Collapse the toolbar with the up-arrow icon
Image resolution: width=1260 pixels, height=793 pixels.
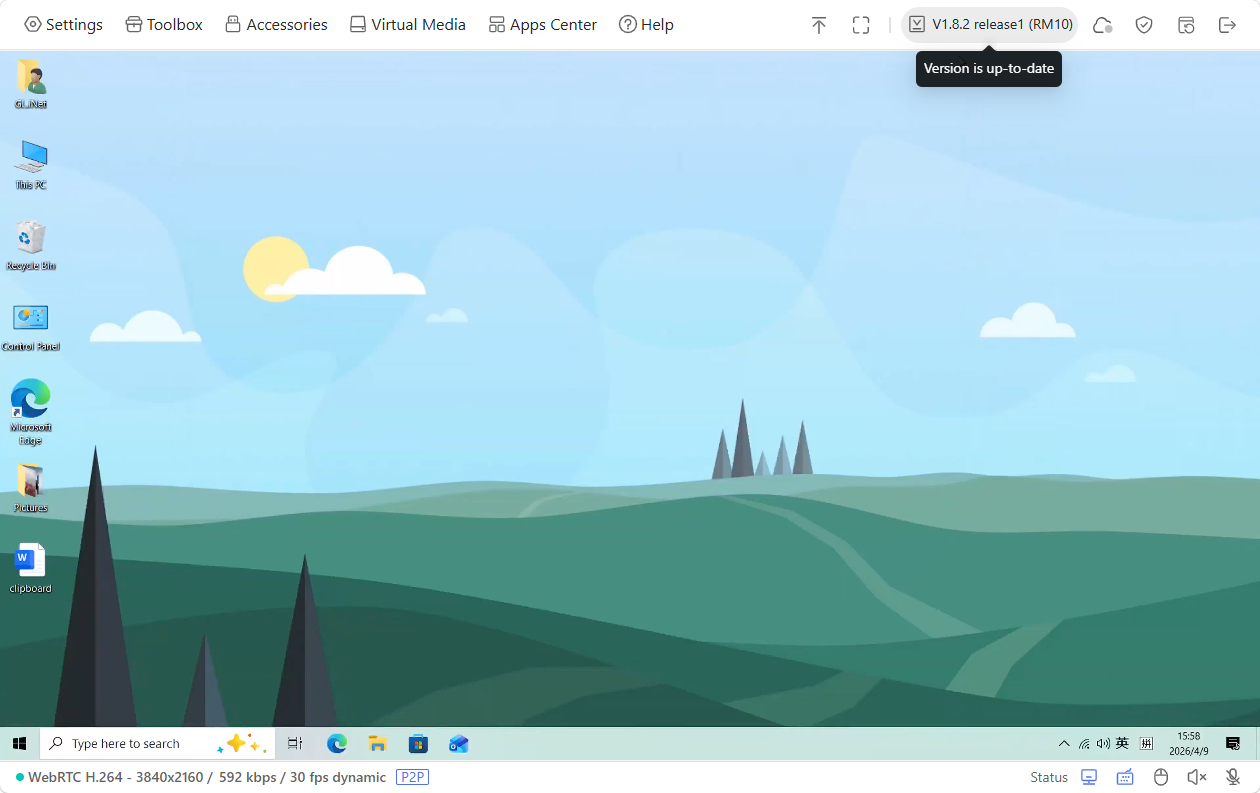(819, 25)
